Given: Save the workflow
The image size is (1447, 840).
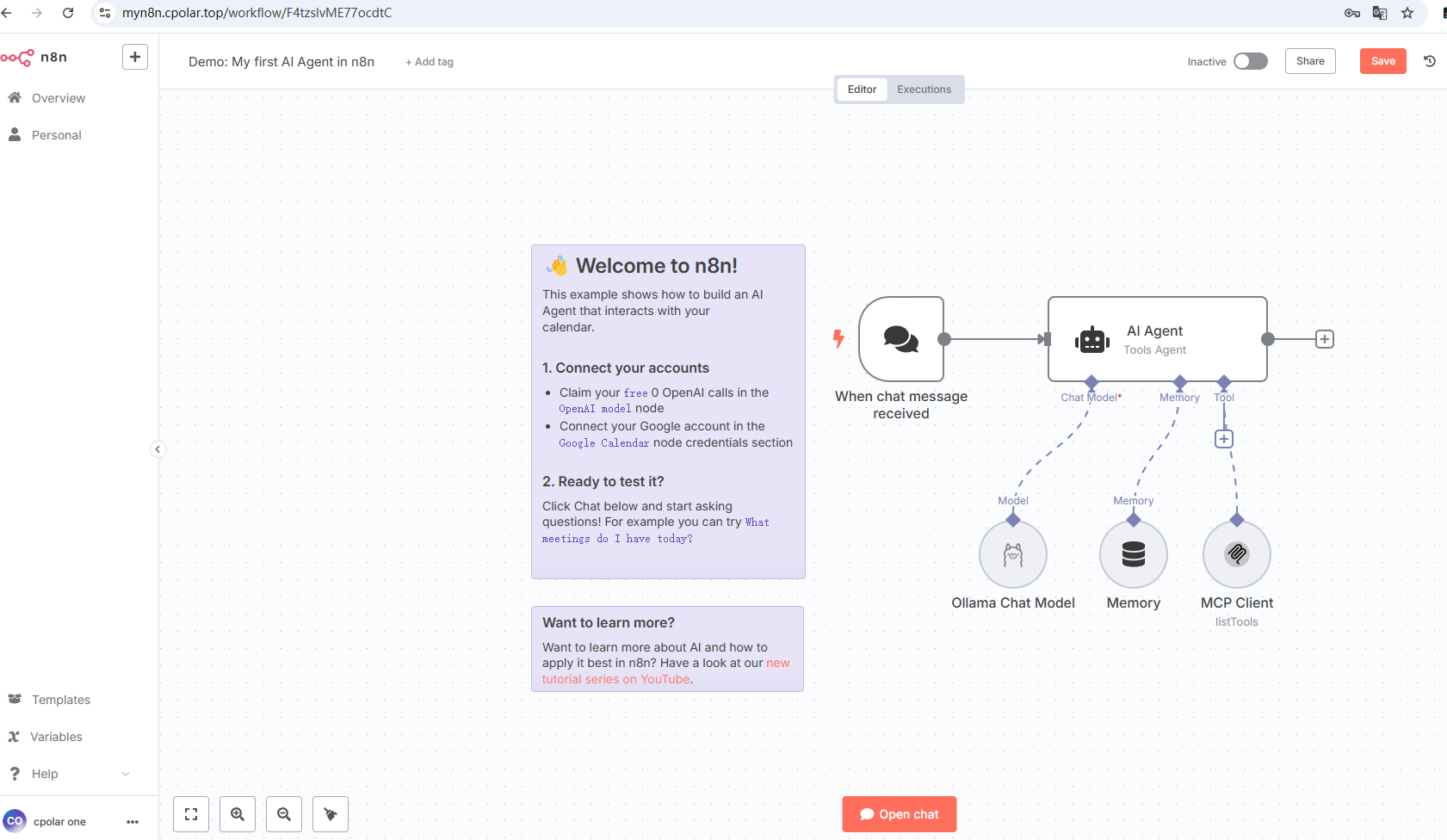Looking at the screenshot, I should tap(1382, 61).
